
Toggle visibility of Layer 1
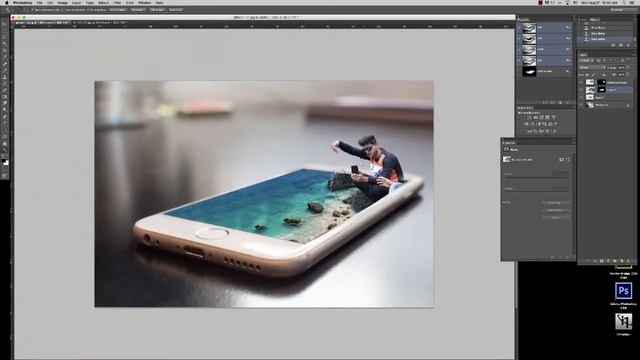pos(581,97)
